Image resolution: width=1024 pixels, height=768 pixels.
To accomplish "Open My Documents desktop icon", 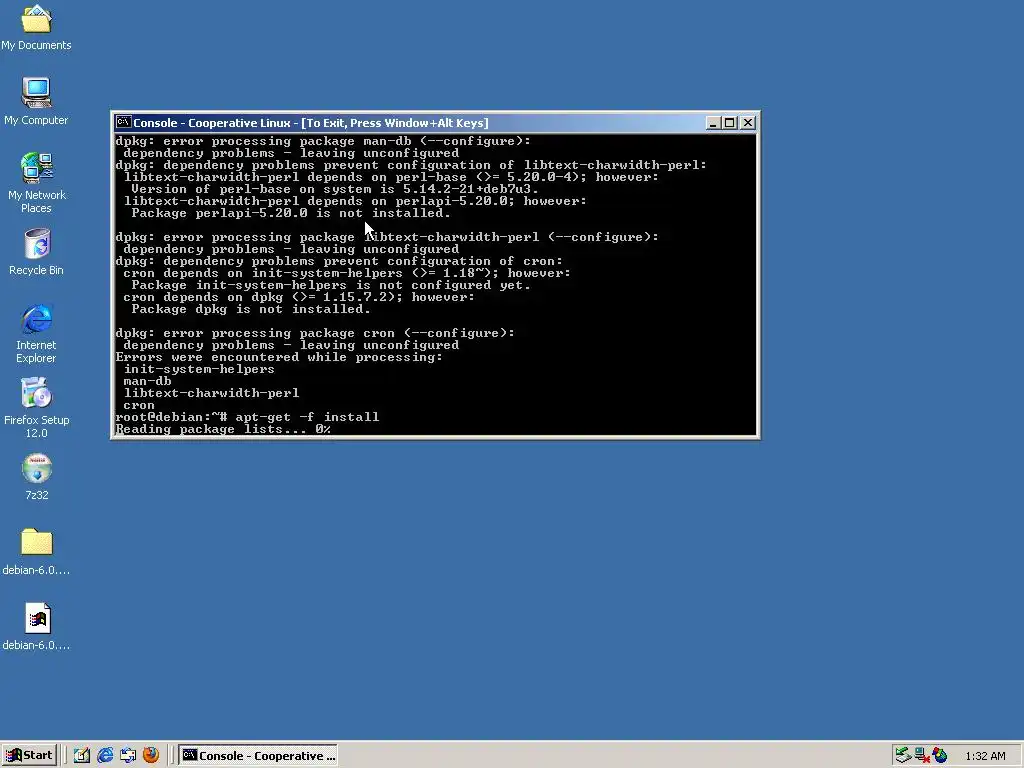I will point(36,27).
